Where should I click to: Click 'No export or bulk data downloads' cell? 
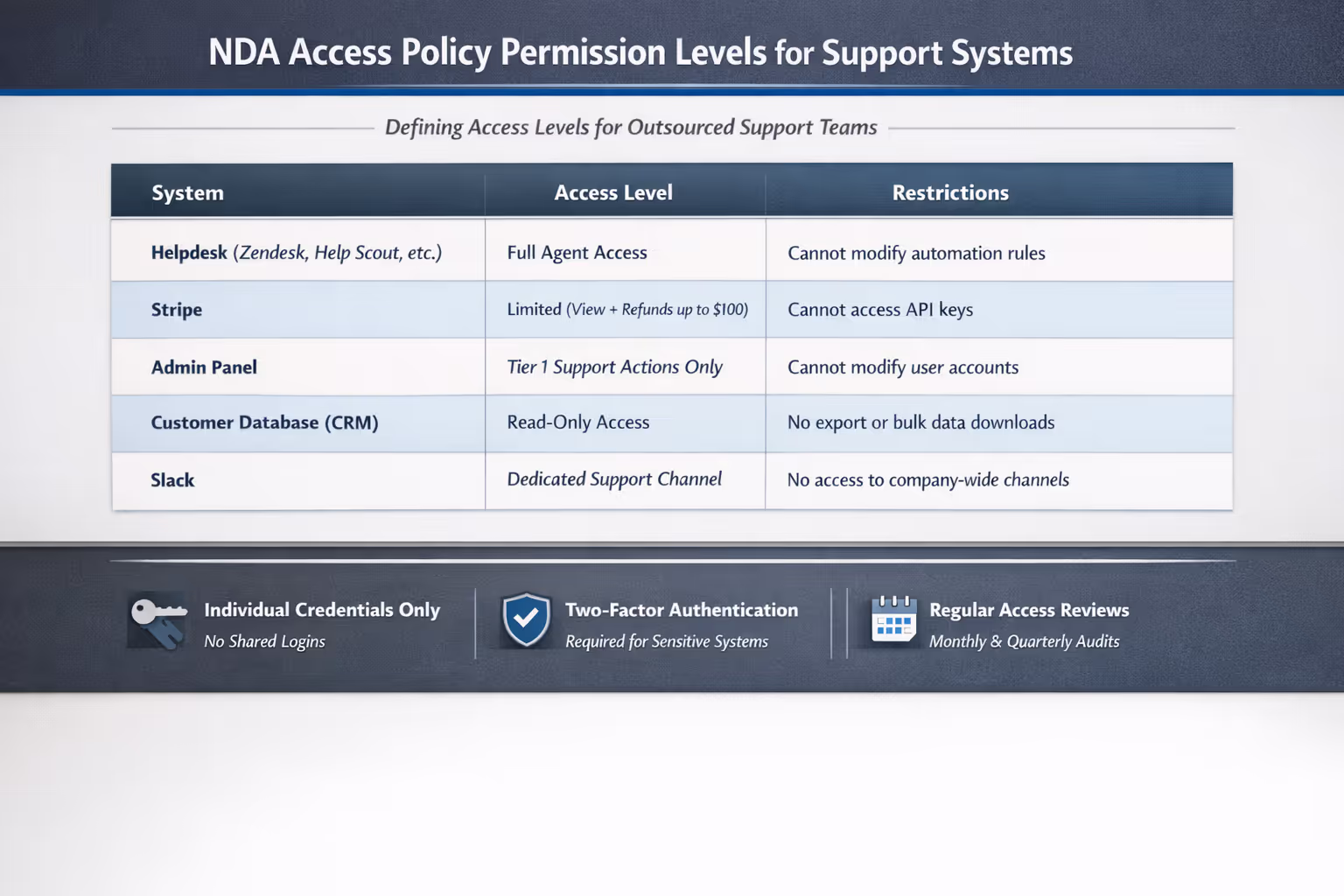click(x=999, y=423)
